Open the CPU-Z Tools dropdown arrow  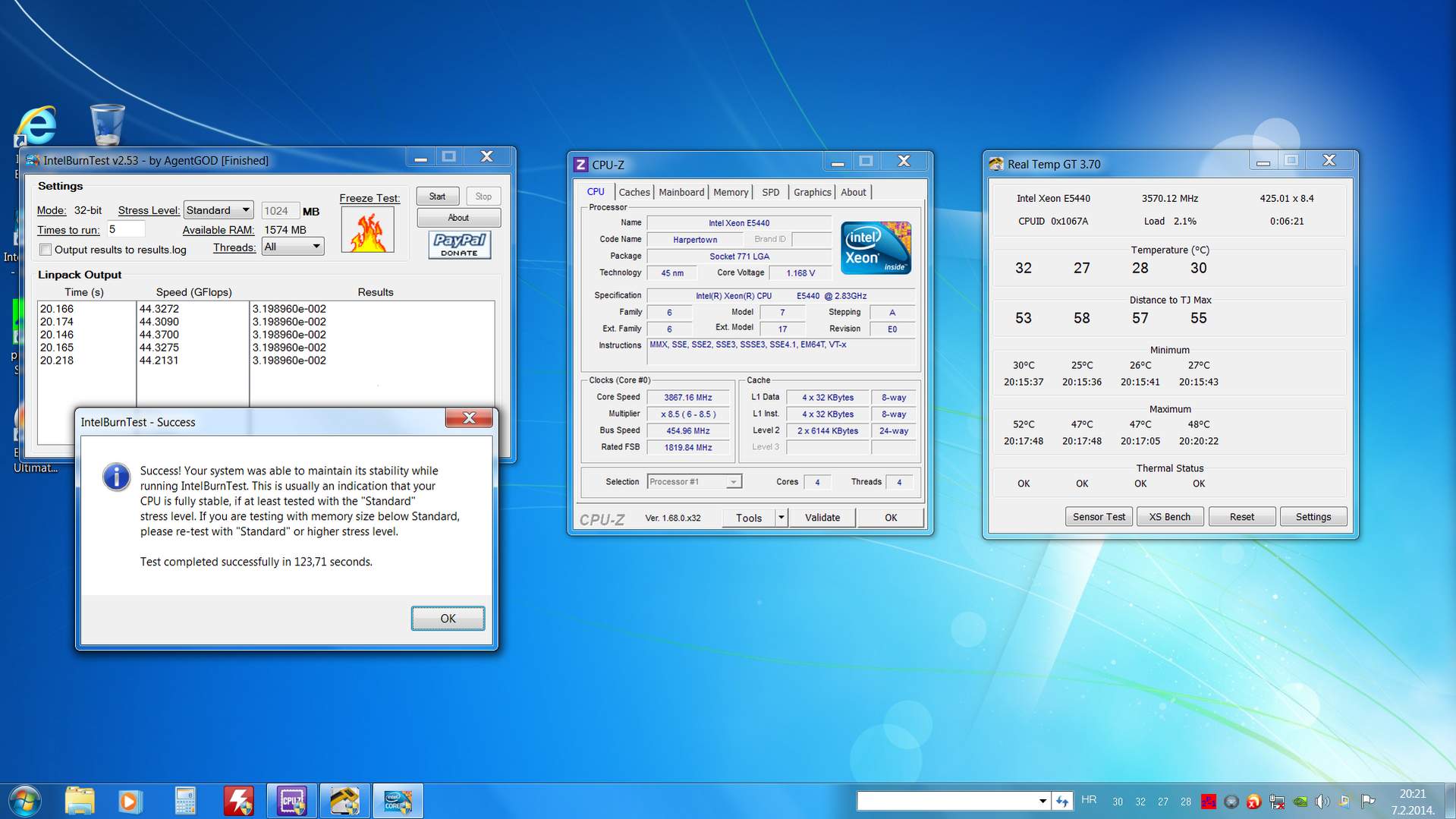point(781,518)
